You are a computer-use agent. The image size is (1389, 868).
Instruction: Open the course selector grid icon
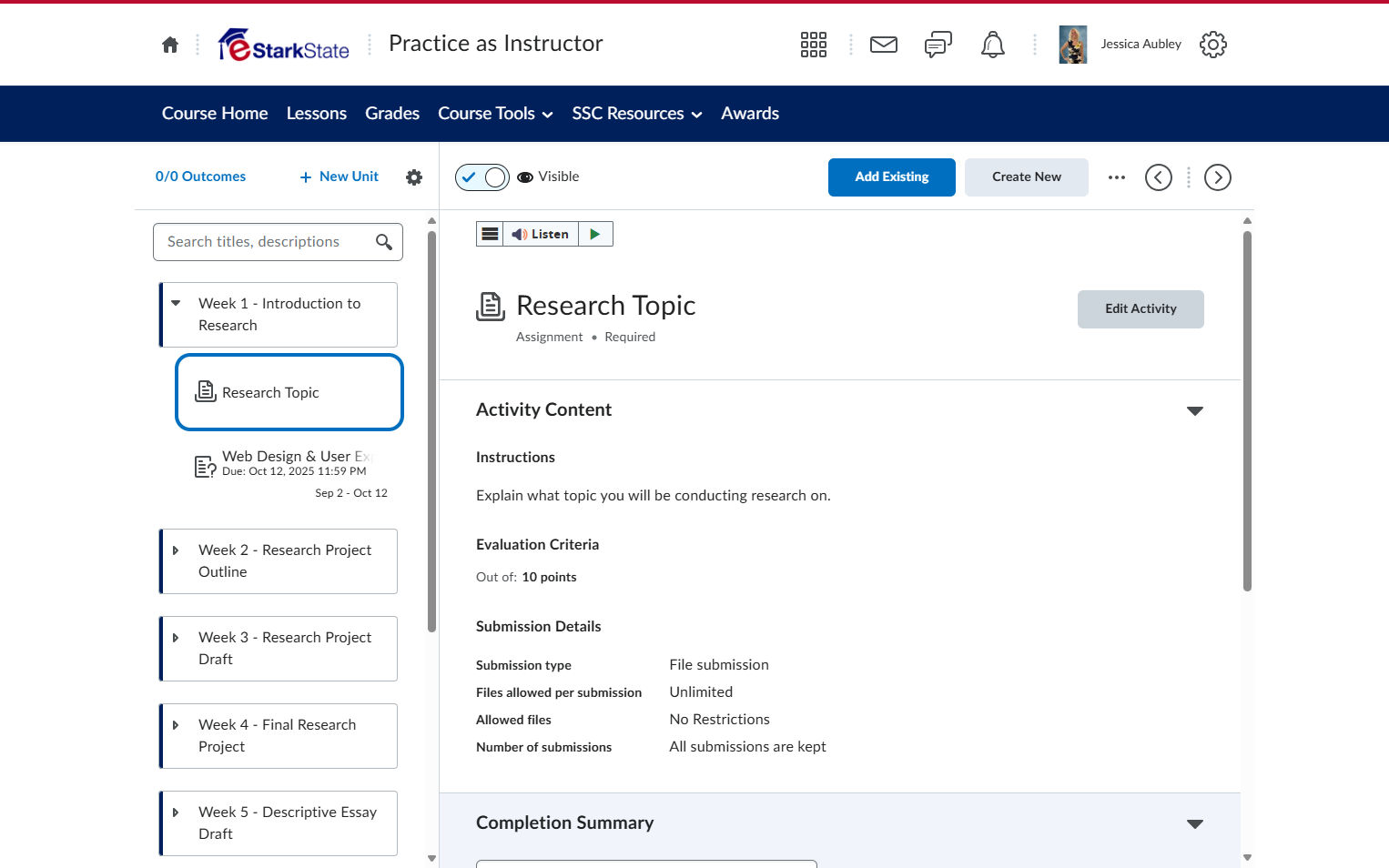tap(814, 45)
